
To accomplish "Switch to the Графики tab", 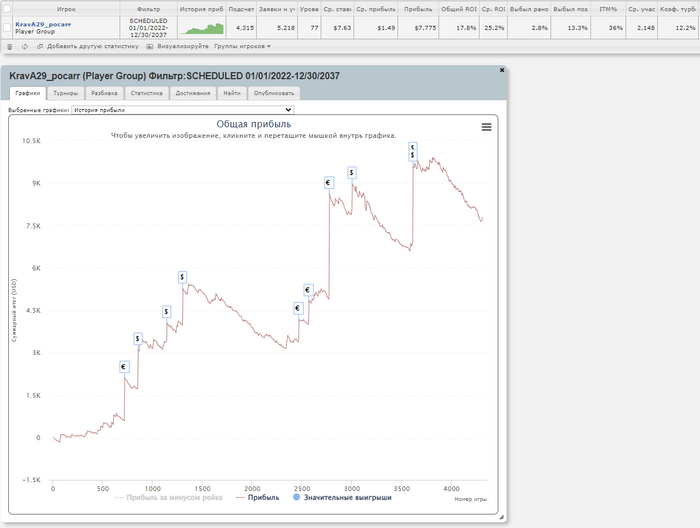I will click(28, 93).
